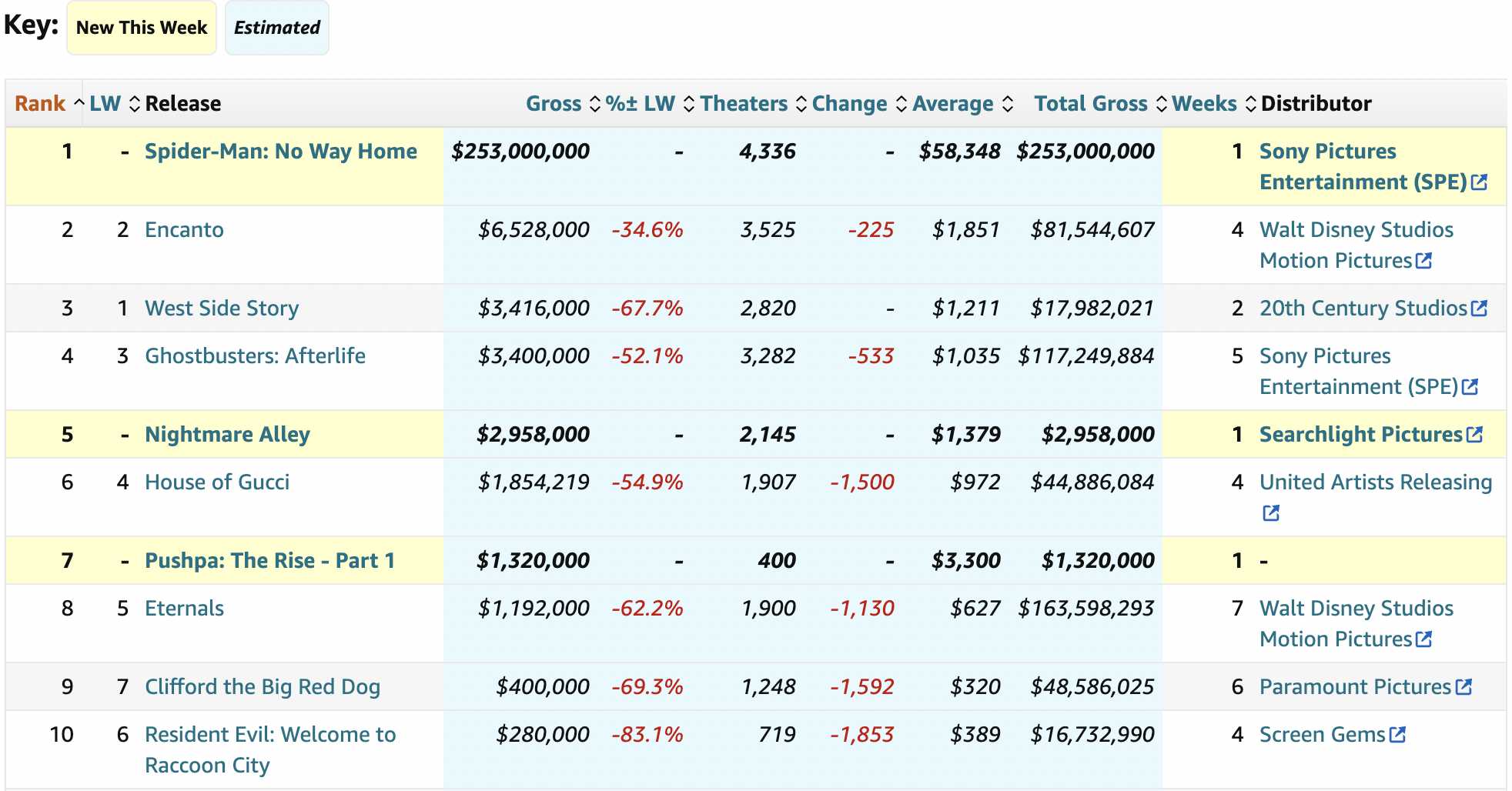Sort table by Gross column
Image resolution: width=1512 pixels, height=791 pixels.
(563, 104)
